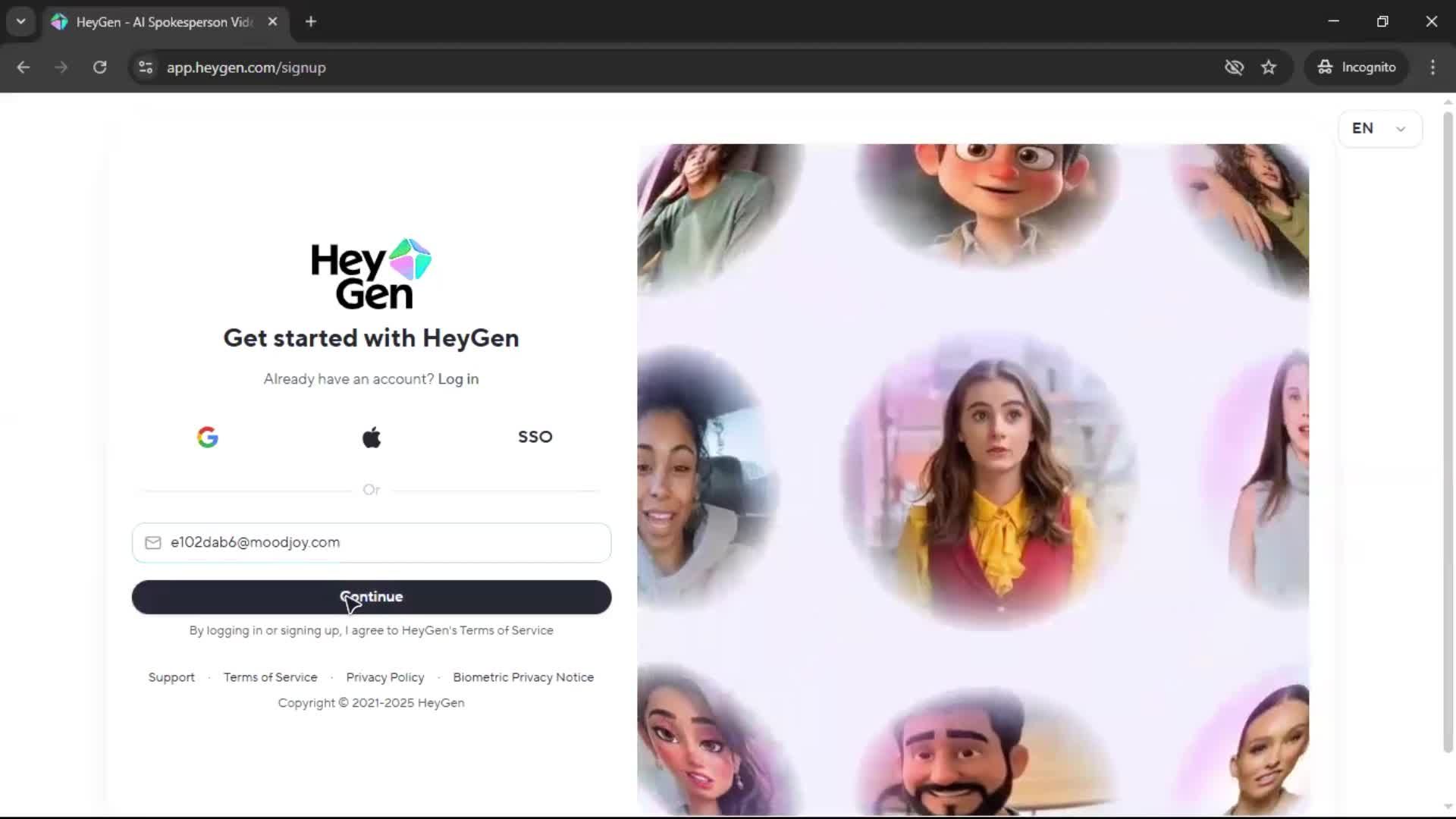Expand the EN language dropdown
The height and width of the screenshot is (819, 1456).
tap(1379, 128)
